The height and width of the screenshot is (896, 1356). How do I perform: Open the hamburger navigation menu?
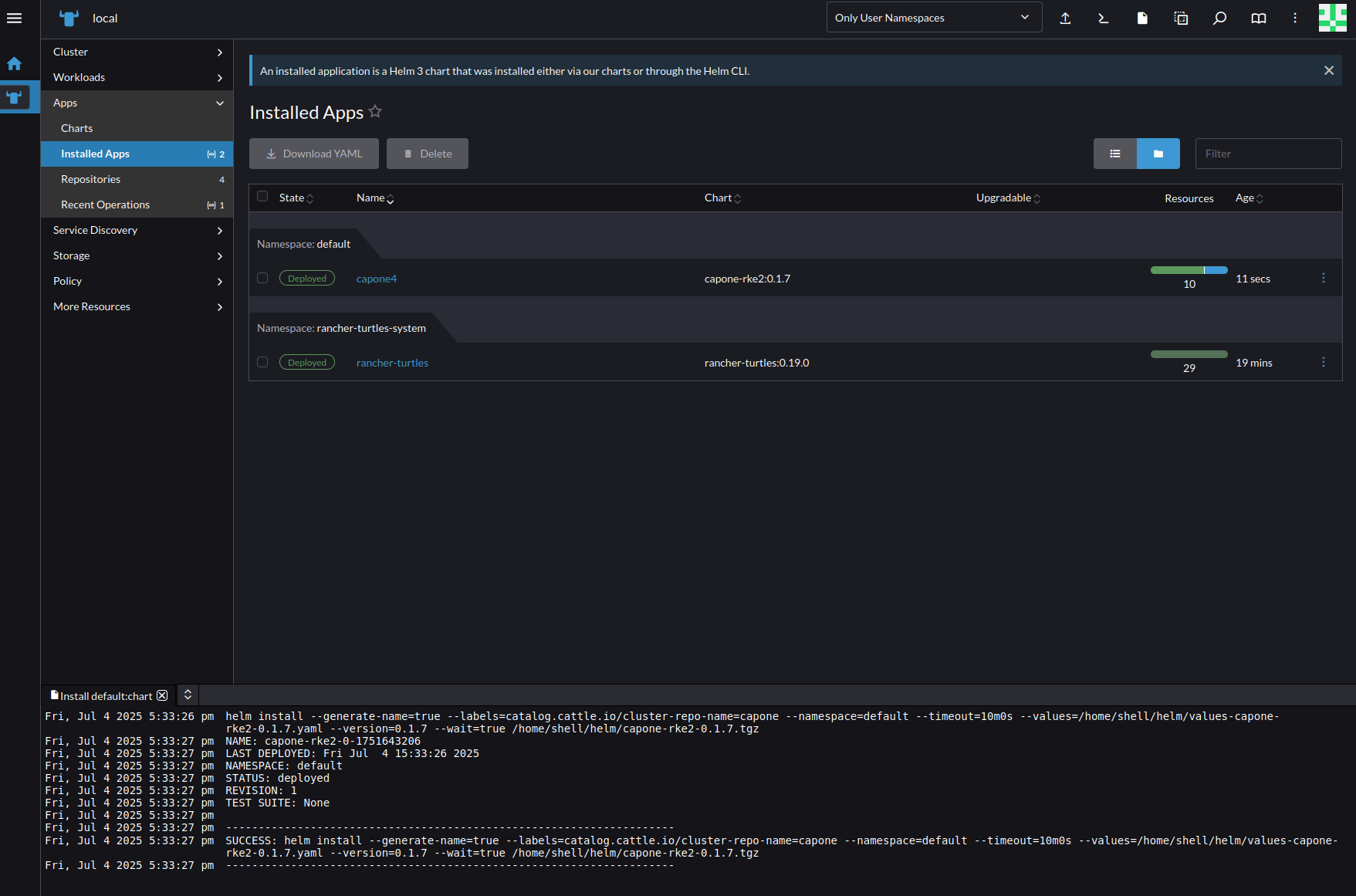point(14,18)
